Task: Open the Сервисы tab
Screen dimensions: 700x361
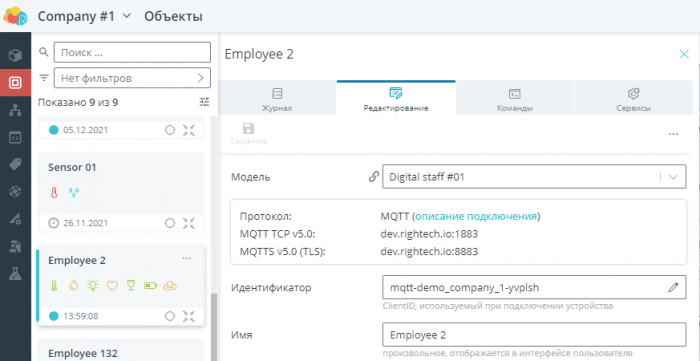Action: click(x=633, y=99)
